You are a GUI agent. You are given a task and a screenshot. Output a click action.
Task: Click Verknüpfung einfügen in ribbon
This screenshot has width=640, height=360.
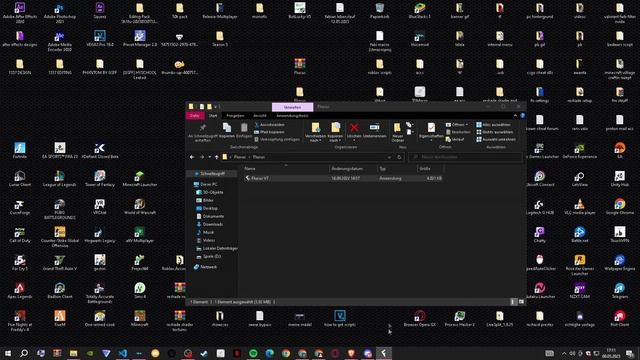point(277,139)
